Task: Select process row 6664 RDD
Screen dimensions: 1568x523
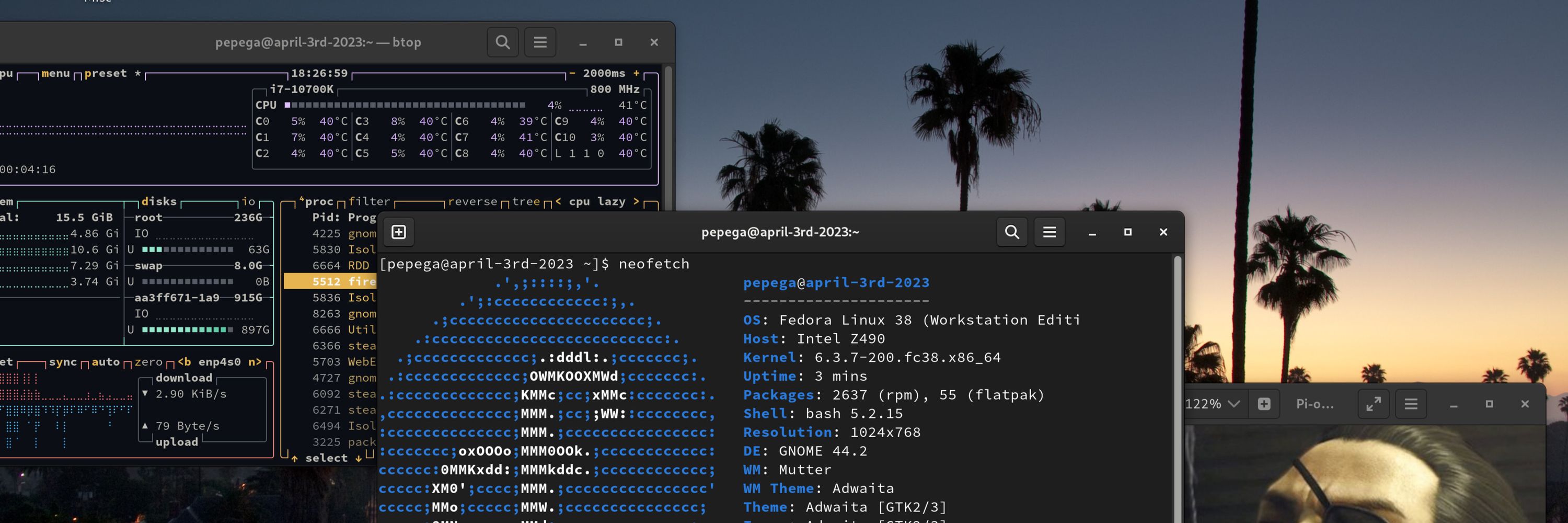Action: coord(330,266)
